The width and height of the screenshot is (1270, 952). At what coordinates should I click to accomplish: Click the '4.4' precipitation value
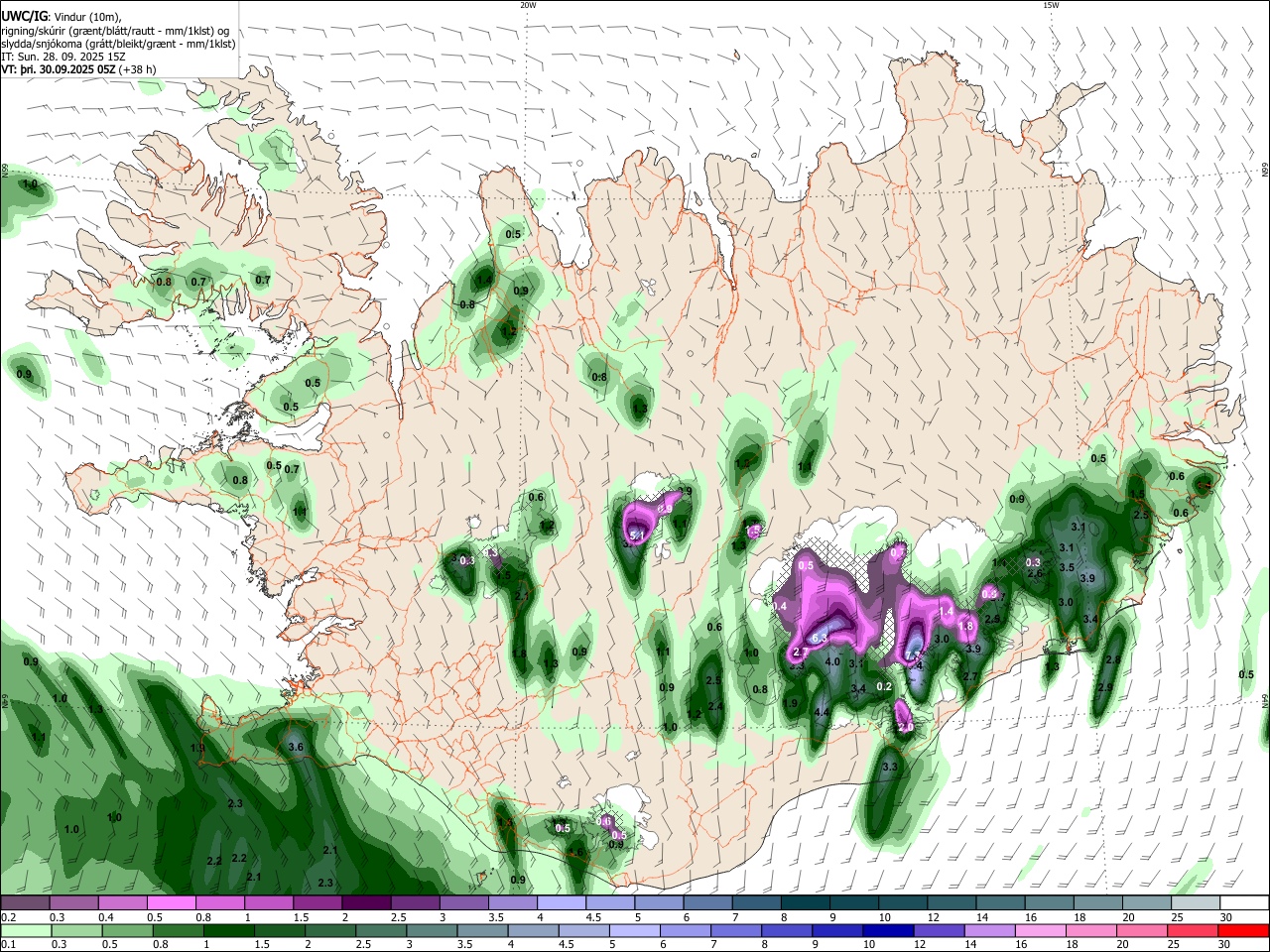click(822, 712)
